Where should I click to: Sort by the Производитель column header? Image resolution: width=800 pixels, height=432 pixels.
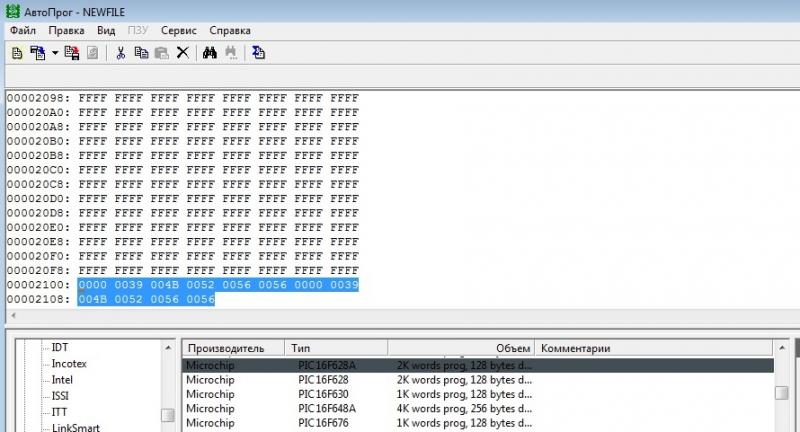point(225,348)
